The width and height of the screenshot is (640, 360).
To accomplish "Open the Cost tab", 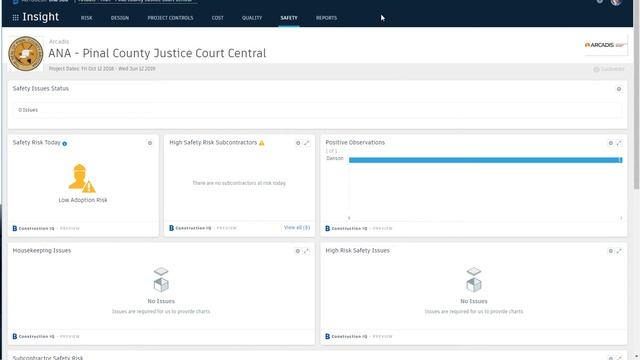I will 218,18.
